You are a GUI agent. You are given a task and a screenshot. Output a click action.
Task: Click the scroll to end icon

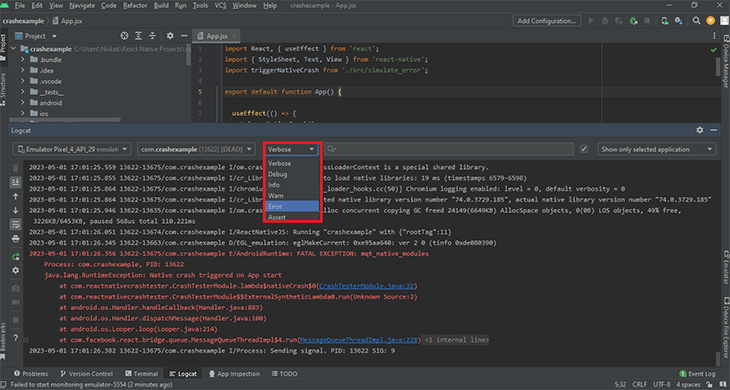pyautogui.click(x=16, y=182)
